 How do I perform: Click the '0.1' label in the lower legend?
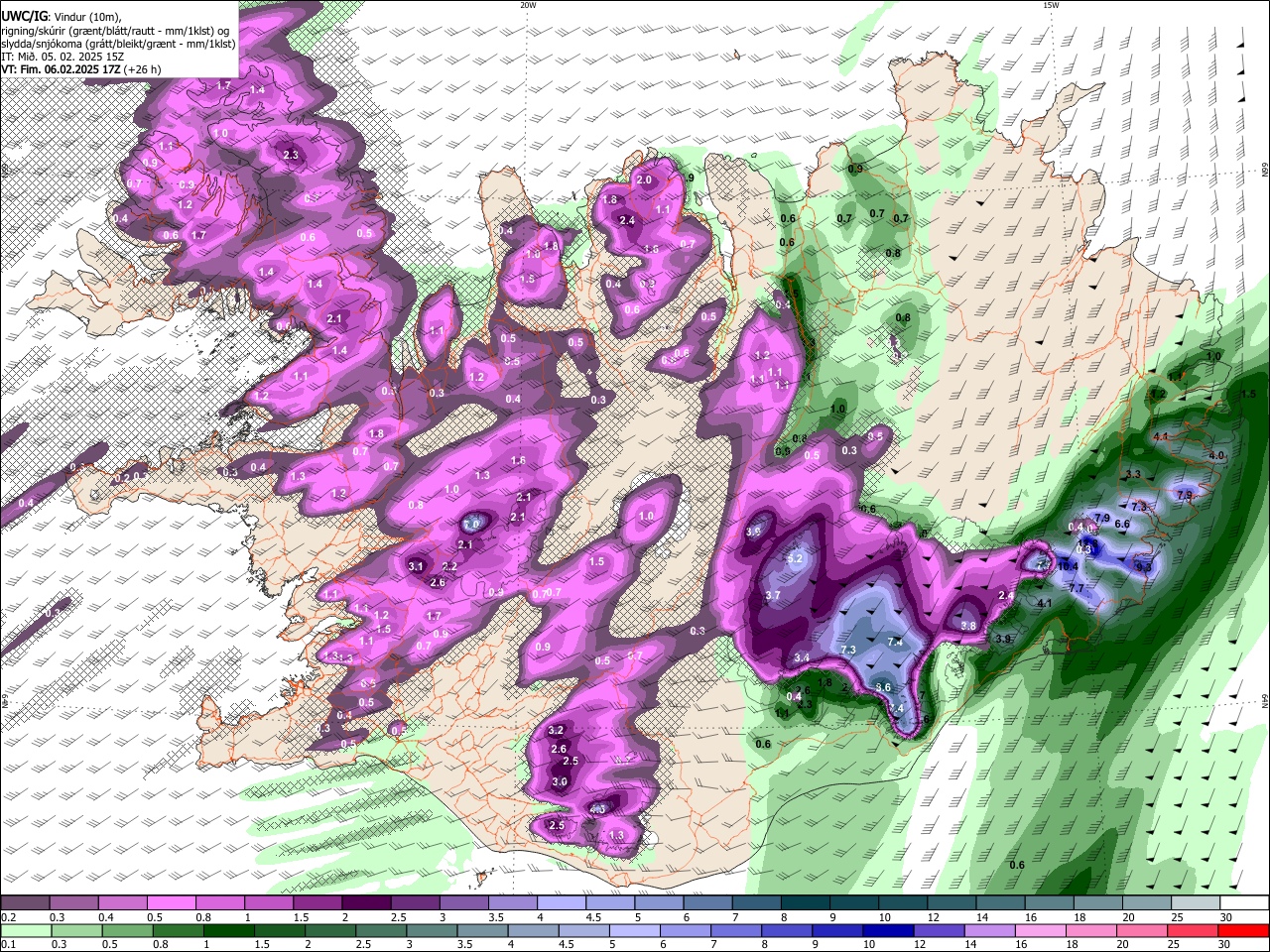pyautogui.click(x=9, y=945)
